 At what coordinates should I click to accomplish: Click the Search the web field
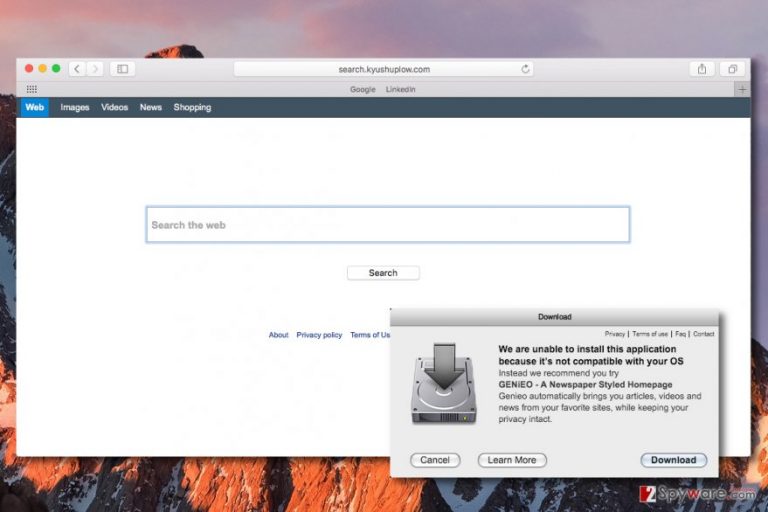[x=388, y=225]
